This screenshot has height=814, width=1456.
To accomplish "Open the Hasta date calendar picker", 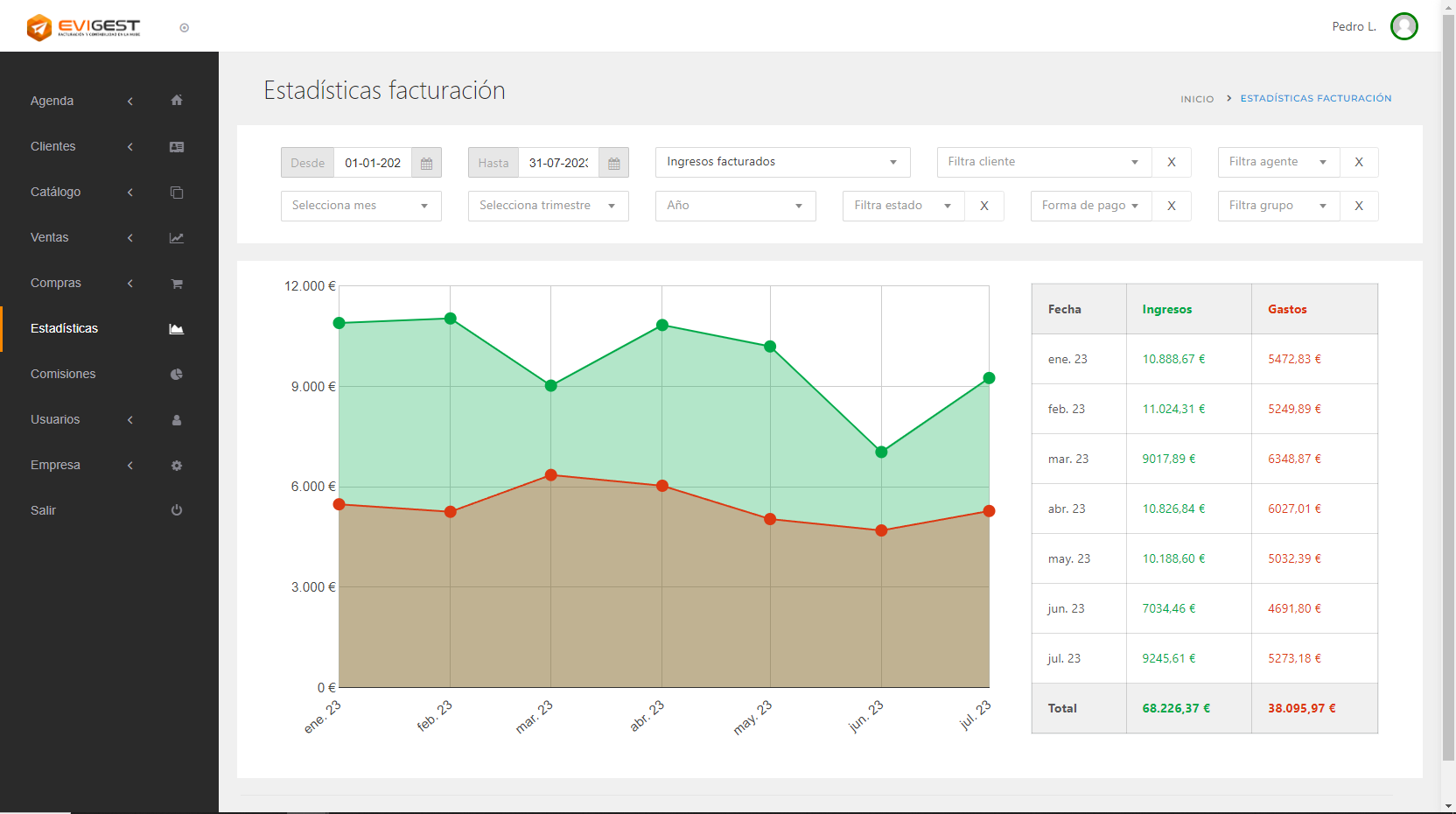I will point(613,163).
